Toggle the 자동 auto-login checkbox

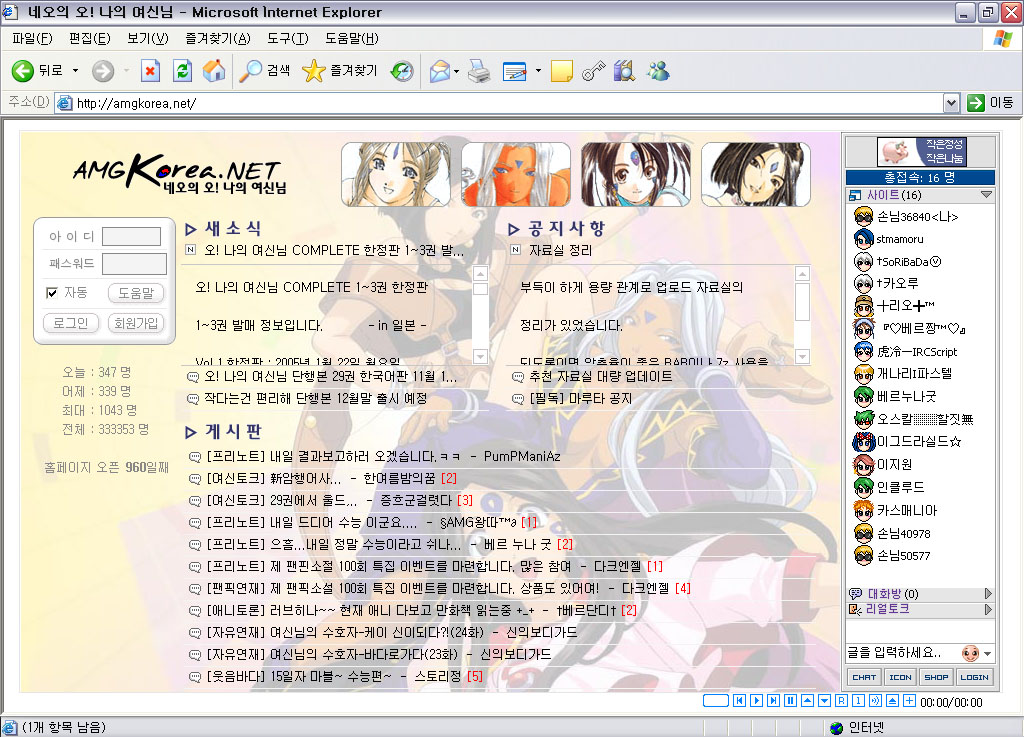tap(52, 292)
